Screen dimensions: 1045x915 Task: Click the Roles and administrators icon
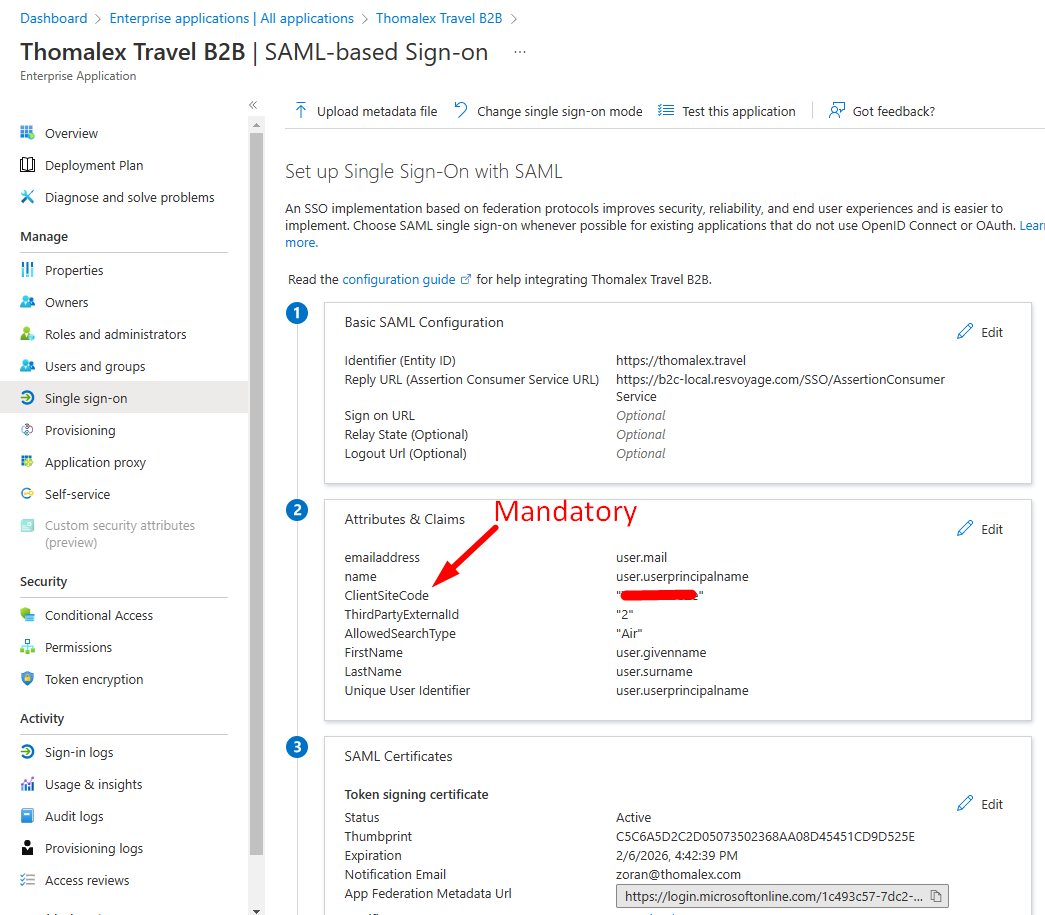pyautogui.click(x=27, y=333)
